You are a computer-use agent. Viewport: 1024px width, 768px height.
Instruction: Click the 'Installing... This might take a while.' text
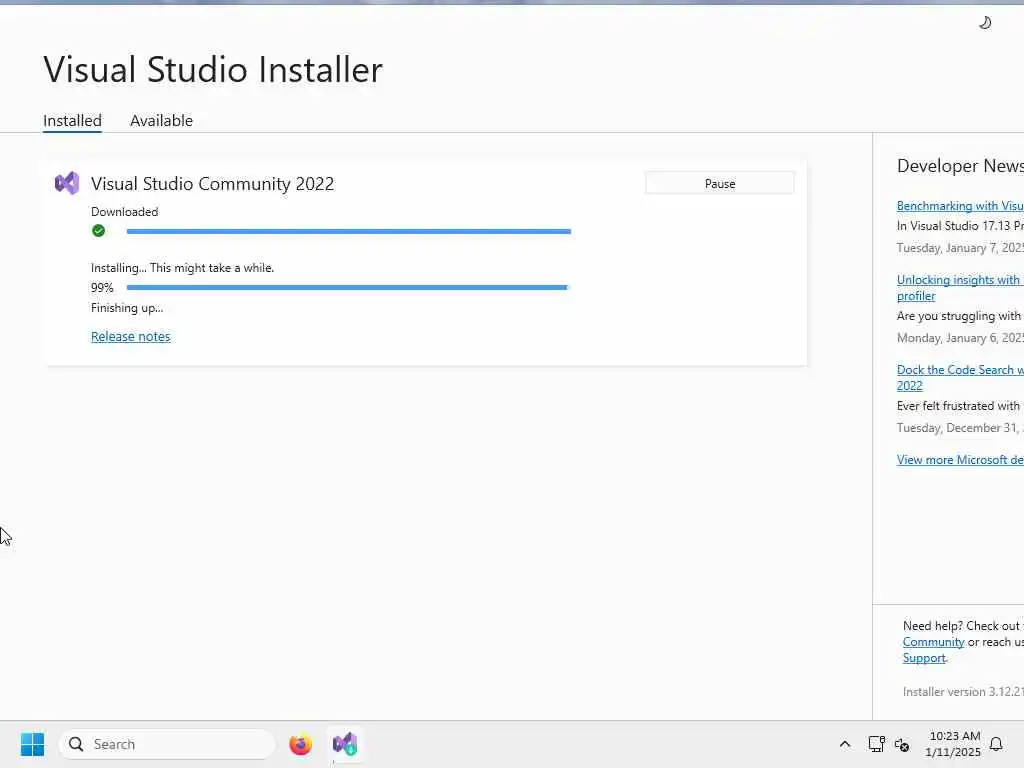[x=182, y=268]
